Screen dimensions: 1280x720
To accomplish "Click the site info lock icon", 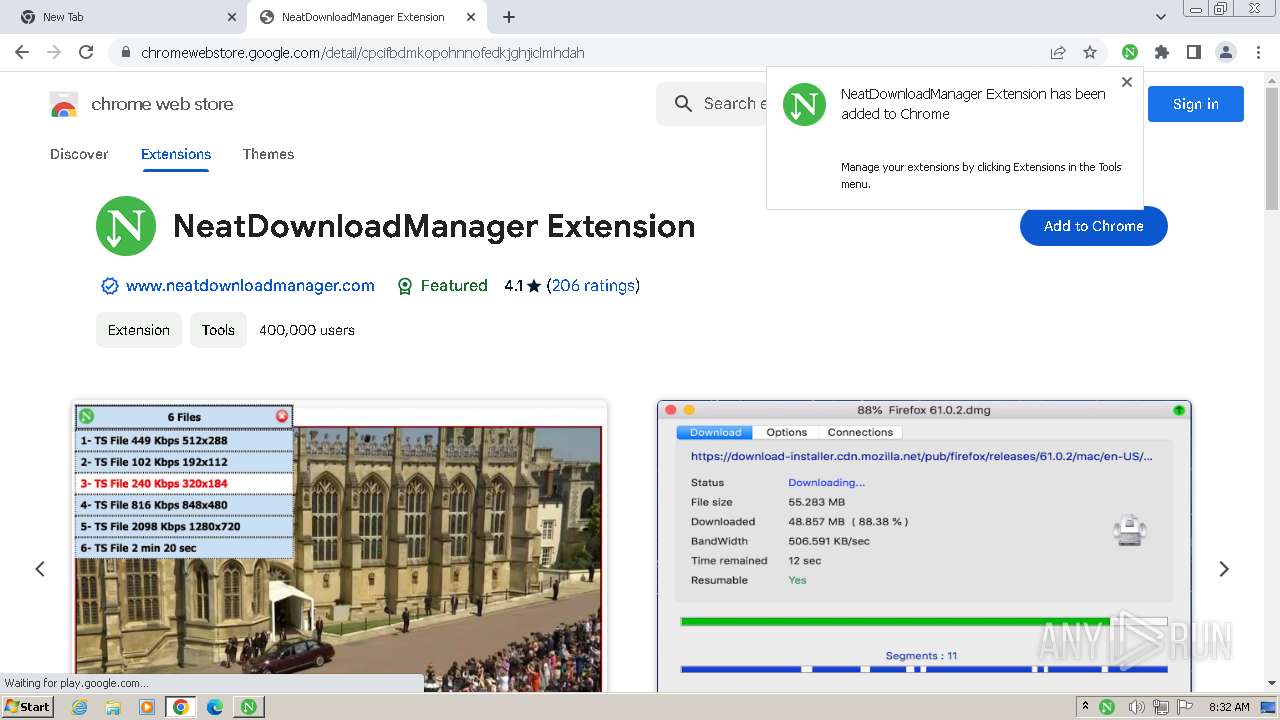I will point(125,52).
